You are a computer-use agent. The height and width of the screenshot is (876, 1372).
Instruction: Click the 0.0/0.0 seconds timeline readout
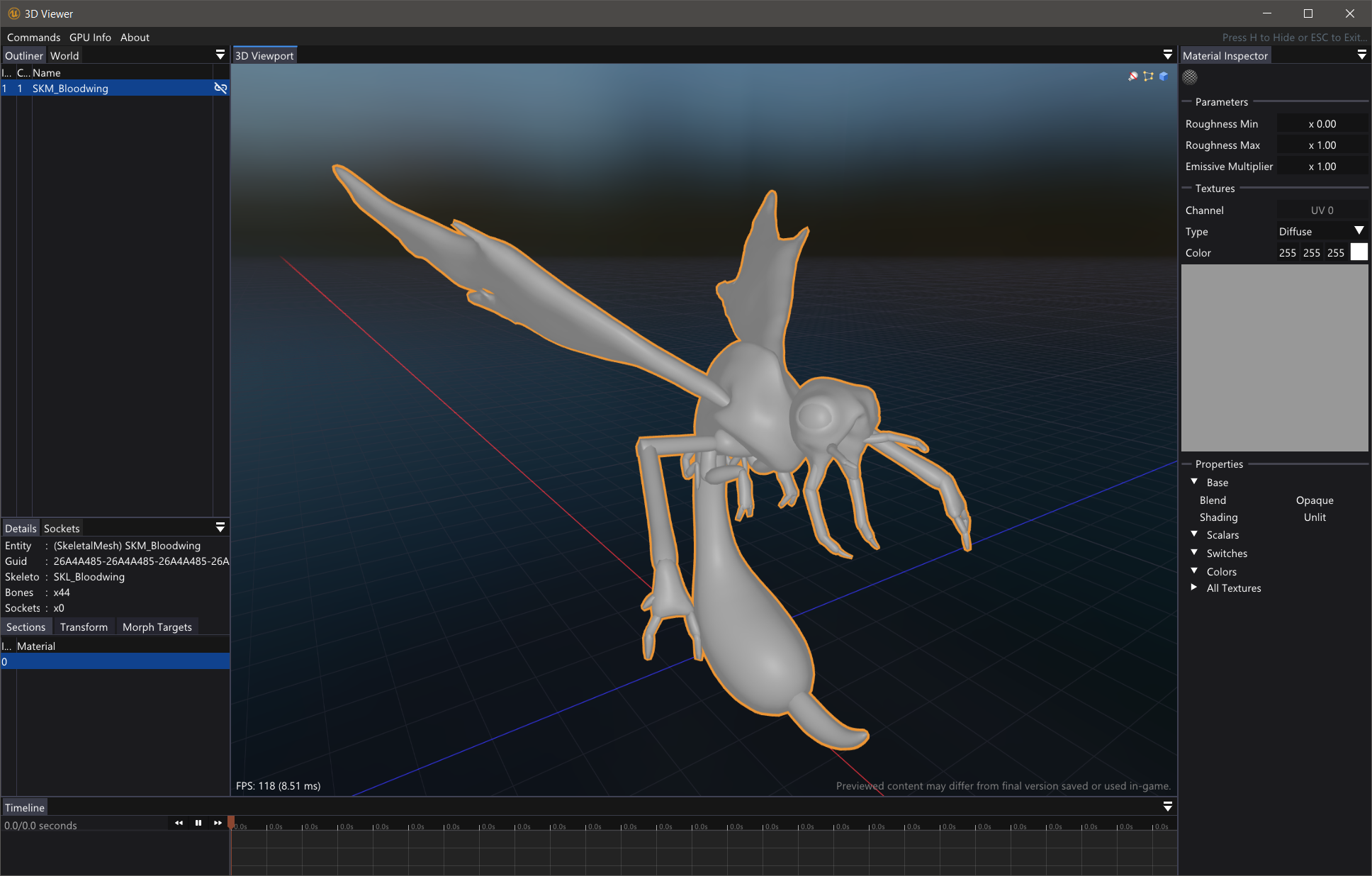tap(40, 825)
